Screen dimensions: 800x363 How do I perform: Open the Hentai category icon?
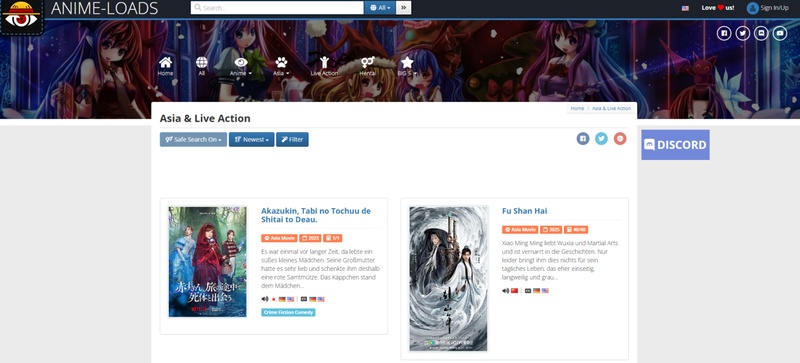(x=367, y=66)
